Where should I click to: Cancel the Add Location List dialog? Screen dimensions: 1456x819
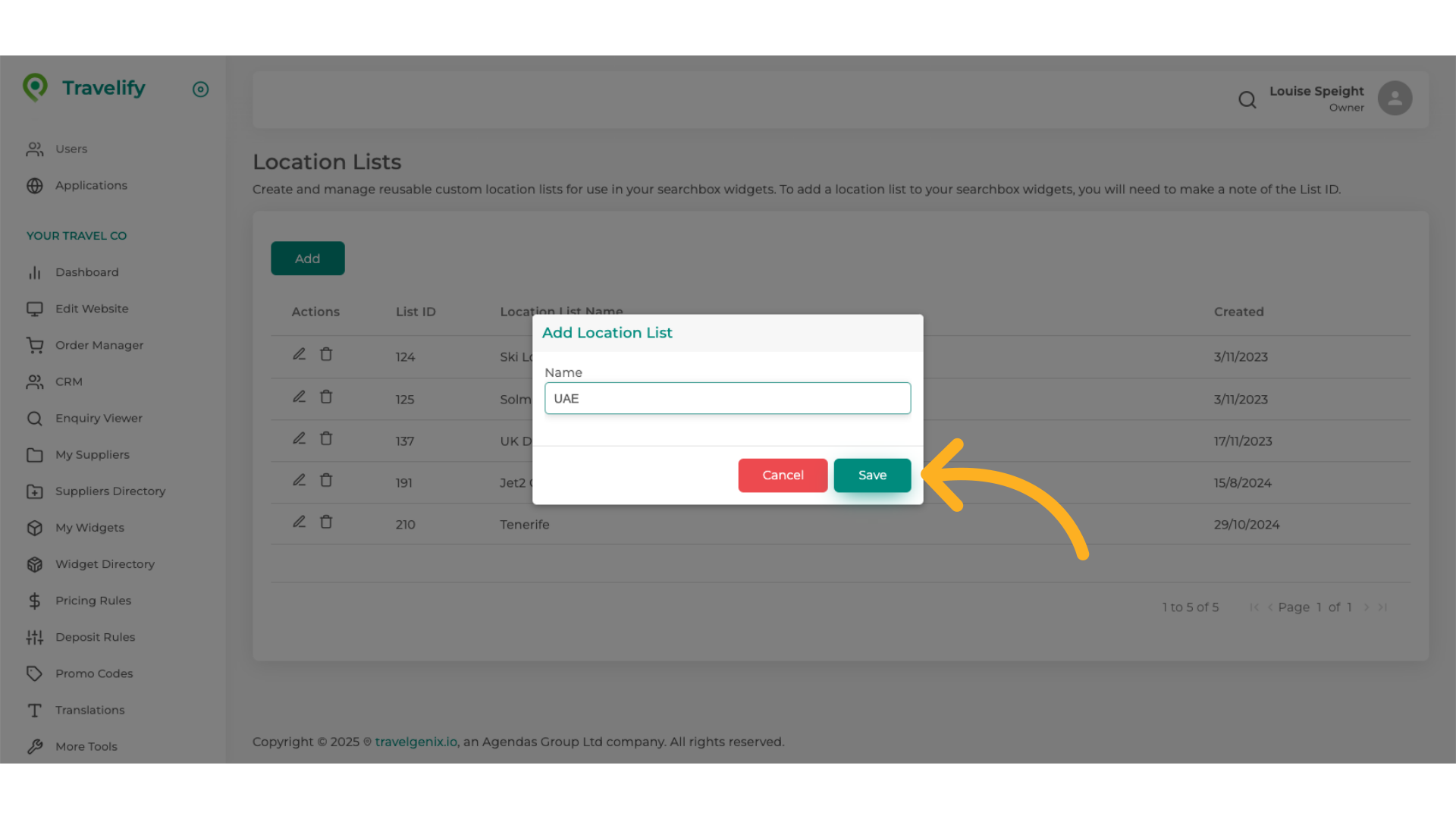coord(783,475)
